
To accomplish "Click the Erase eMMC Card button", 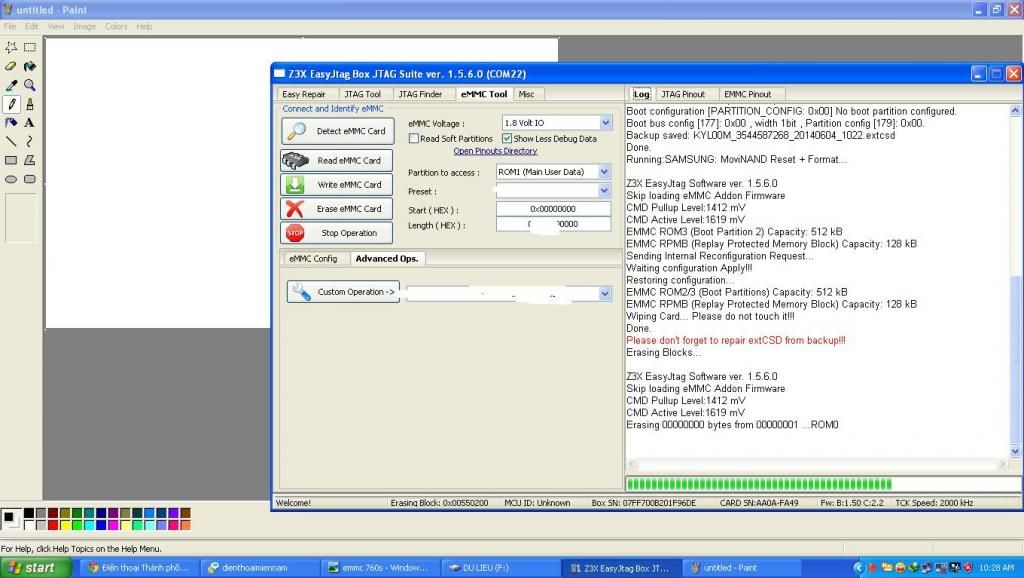I will (x=337, y=209).
